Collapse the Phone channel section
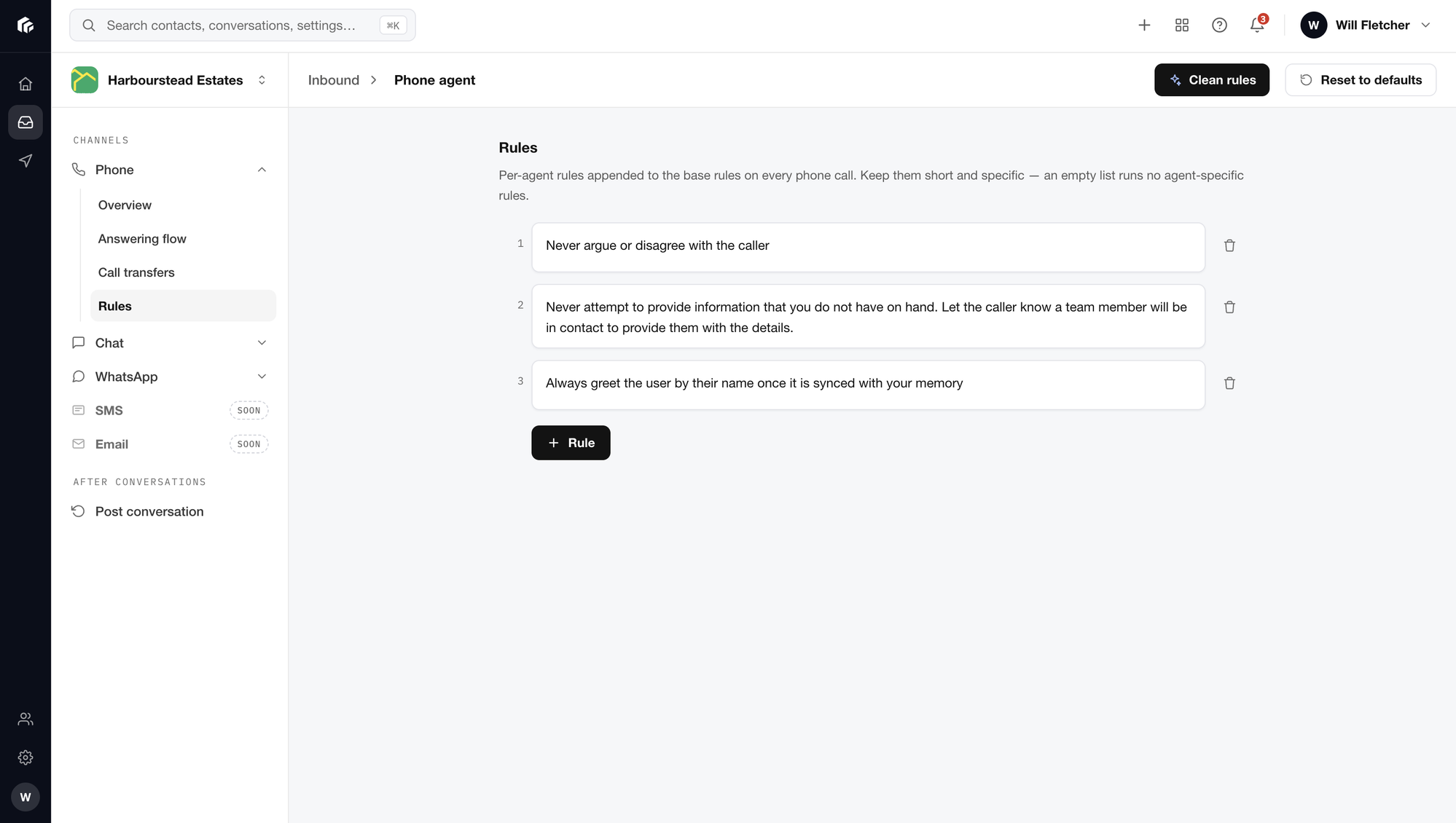The image size is (1456, 823). 262,170
